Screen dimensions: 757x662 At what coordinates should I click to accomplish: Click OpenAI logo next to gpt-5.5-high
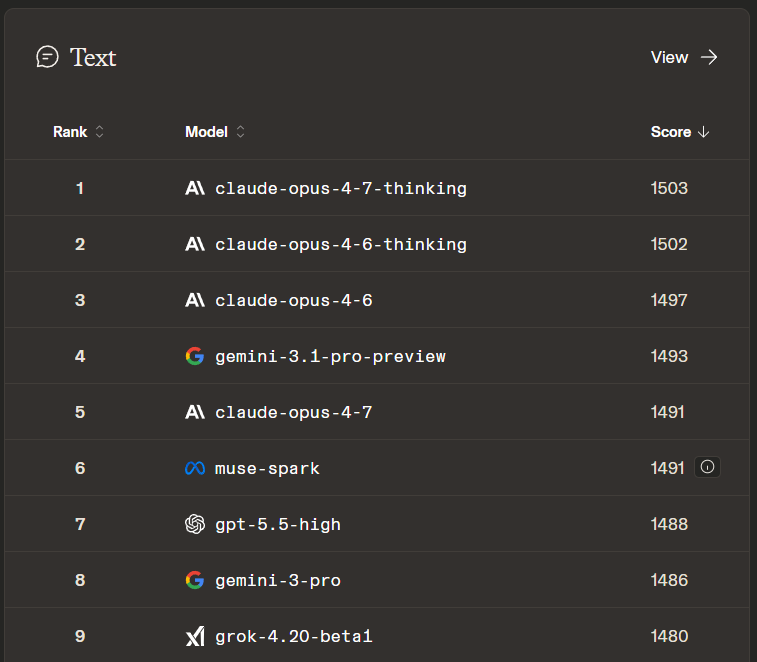tap(195, 524)
